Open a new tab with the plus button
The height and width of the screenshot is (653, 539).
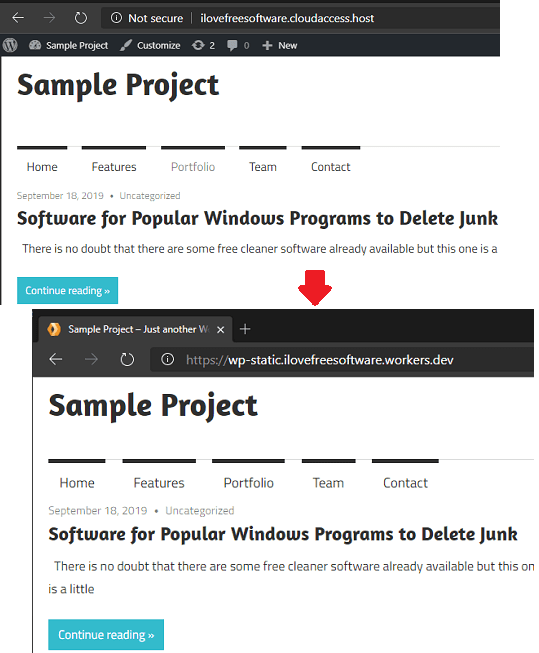(245, 329)
